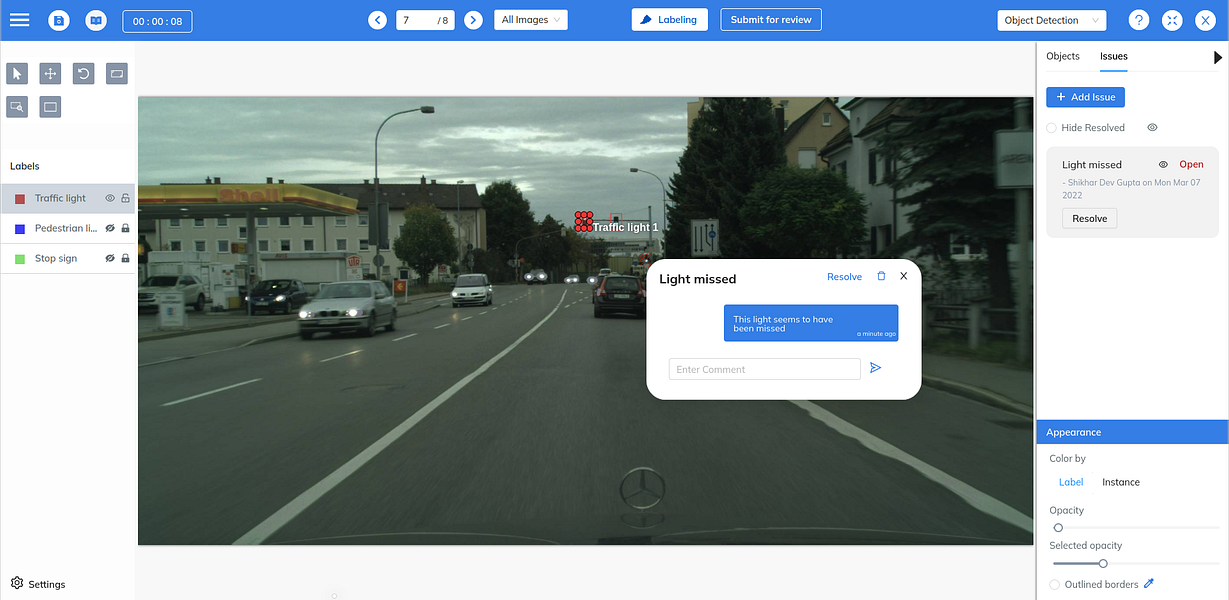Click the undo arrow tool

[83, 73]
